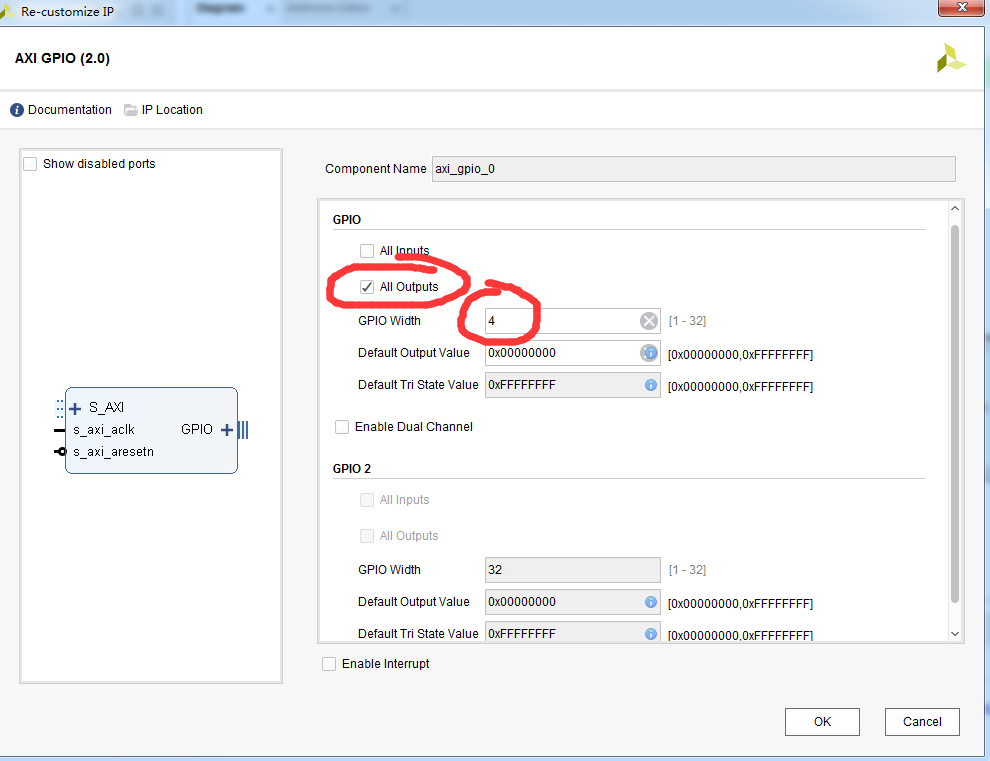Click the s_axi_aclk port on the block
Viewport: 990px width, 761px height.
104,430
